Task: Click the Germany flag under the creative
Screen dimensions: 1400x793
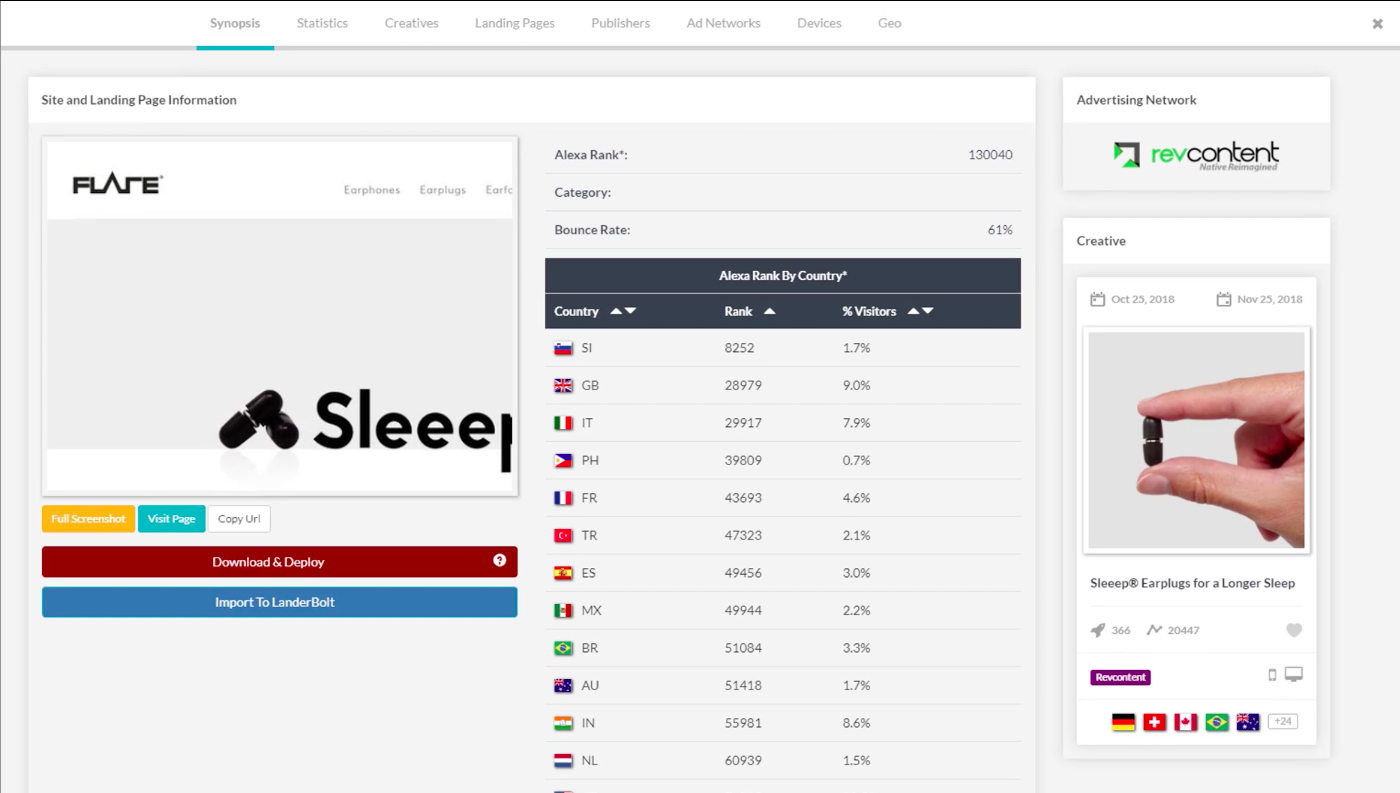Action: click(1123, 722)
